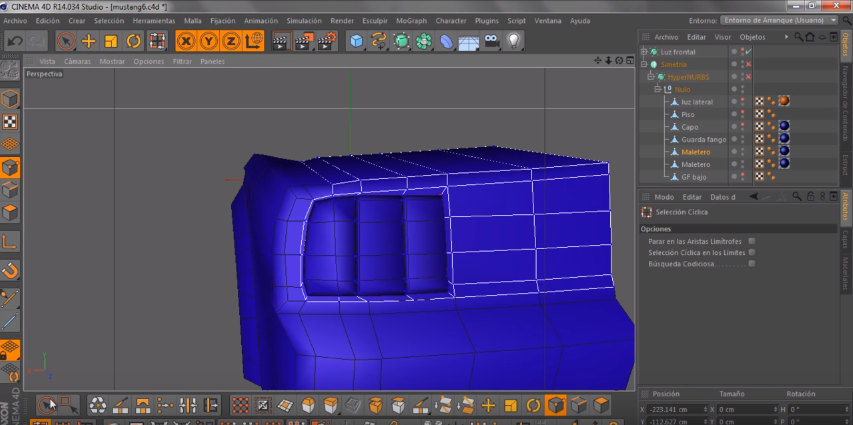Toggle visibility dots for Piso

click(742, 114)
